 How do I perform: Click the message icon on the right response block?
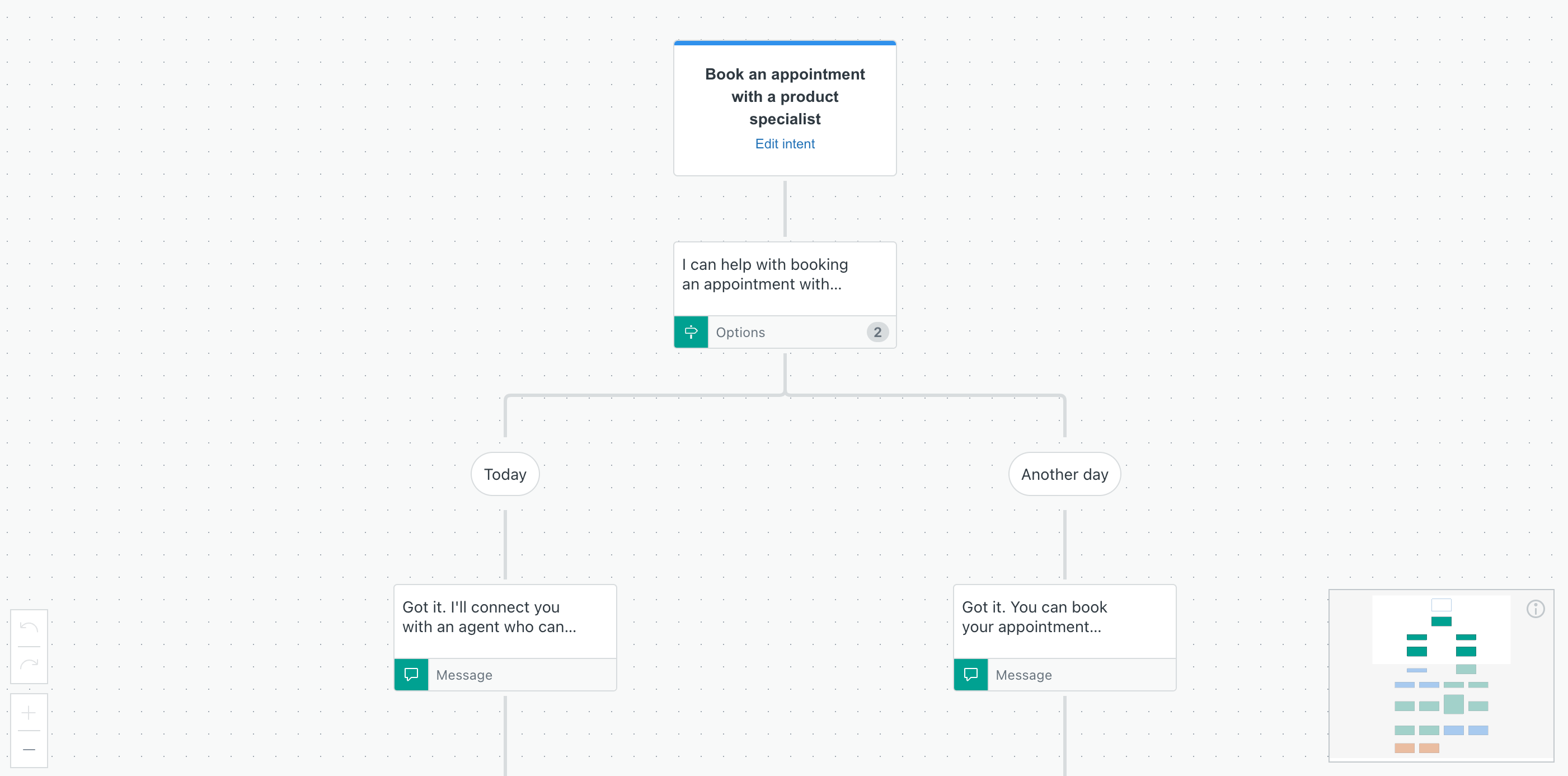coord(971,674)
